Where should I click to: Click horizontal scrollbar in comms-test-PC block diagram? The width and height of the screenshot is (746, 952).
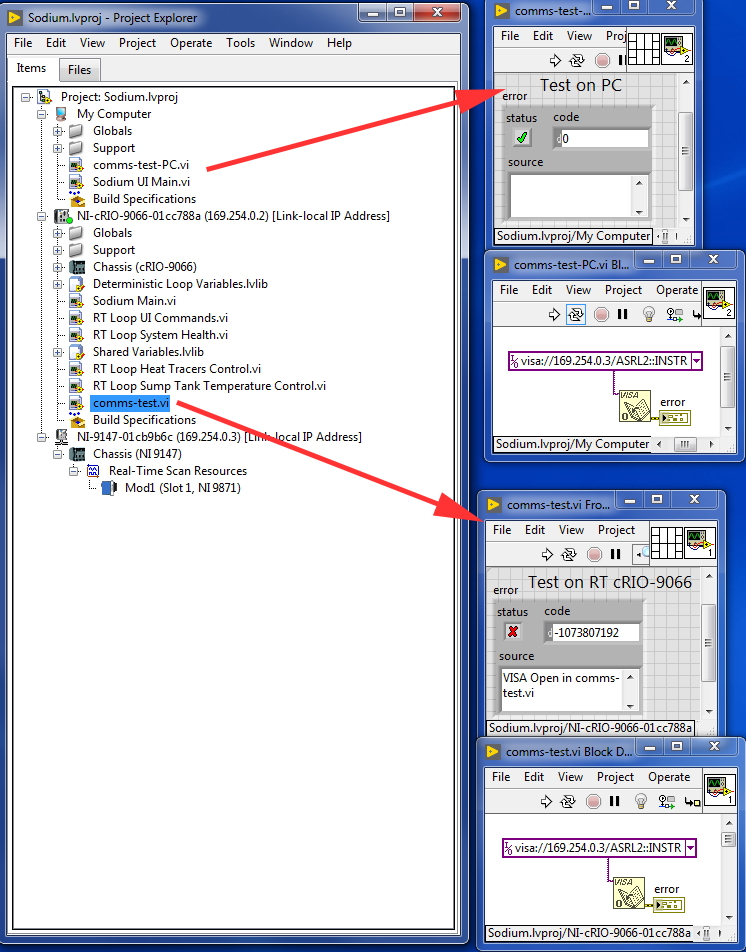pyautogui.click(x=685, y=444)
